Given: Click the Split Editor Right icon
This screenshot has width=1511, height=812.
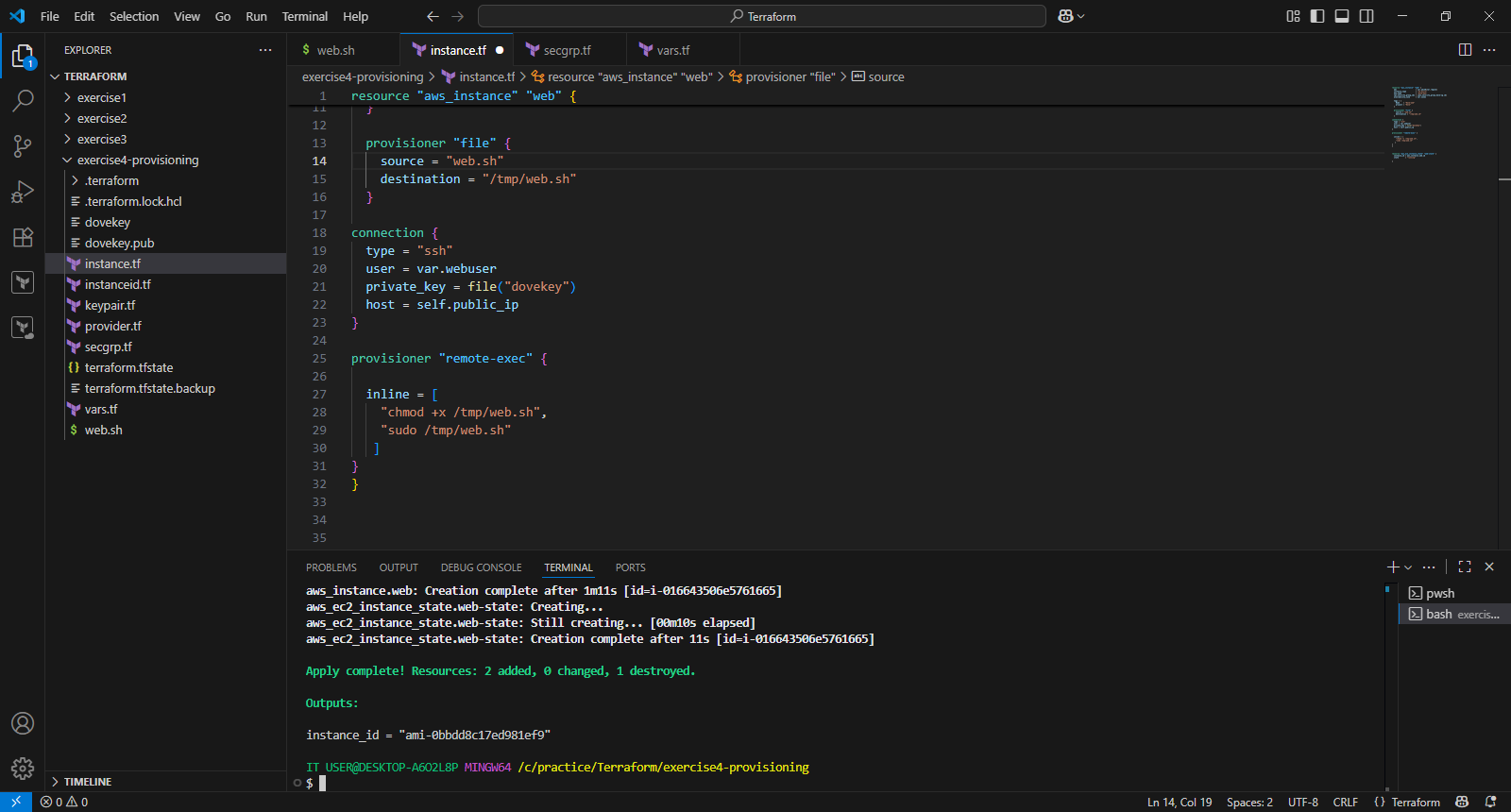Looking at the screenshot, I should click(1465, 50).
